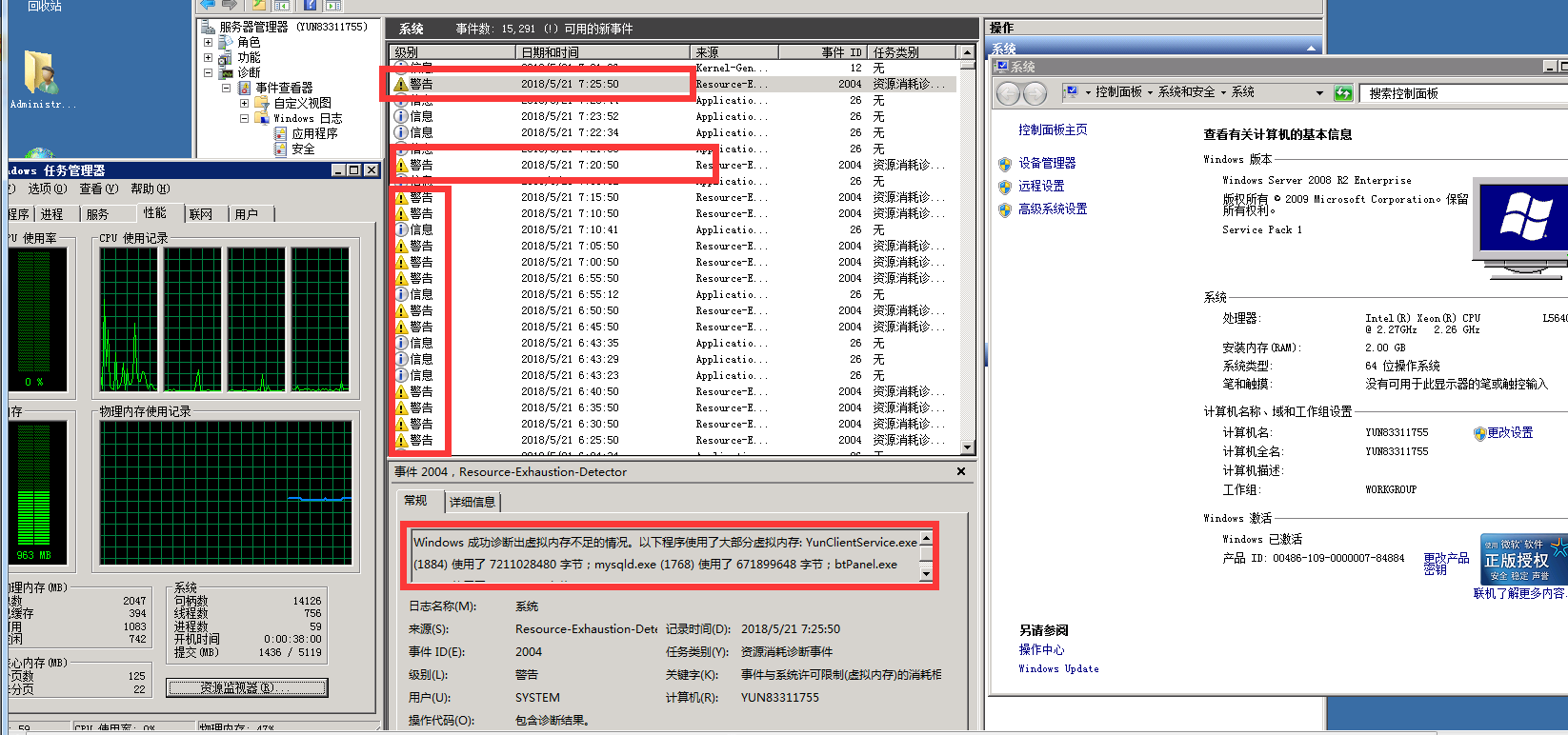The image size is (1568, 735).
Task: Click the shield icon beside 更改设置
Action: tap(1479, 433)
